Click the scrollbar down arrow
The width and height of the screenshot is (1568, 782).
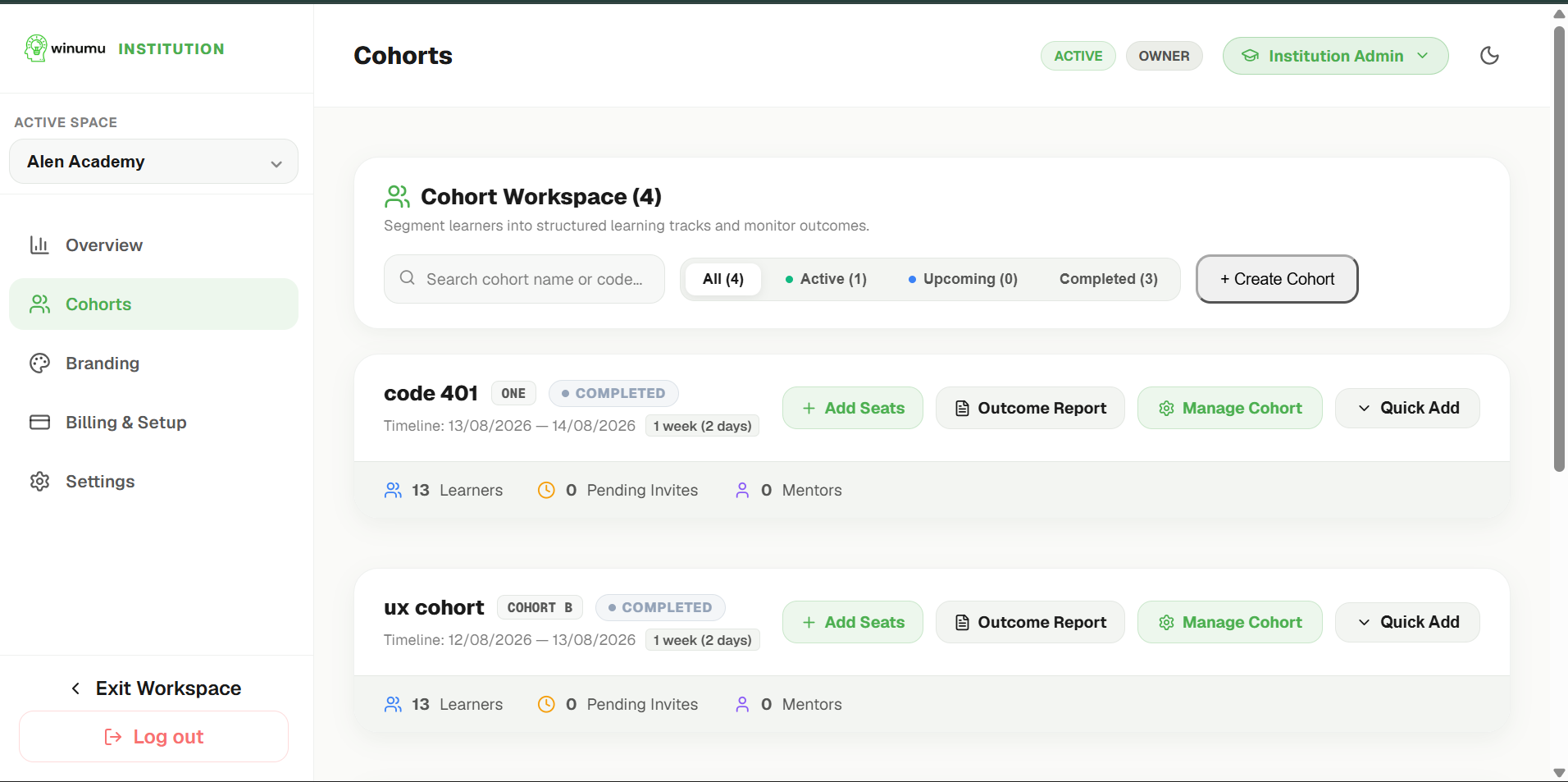(x=1559, y=773)
